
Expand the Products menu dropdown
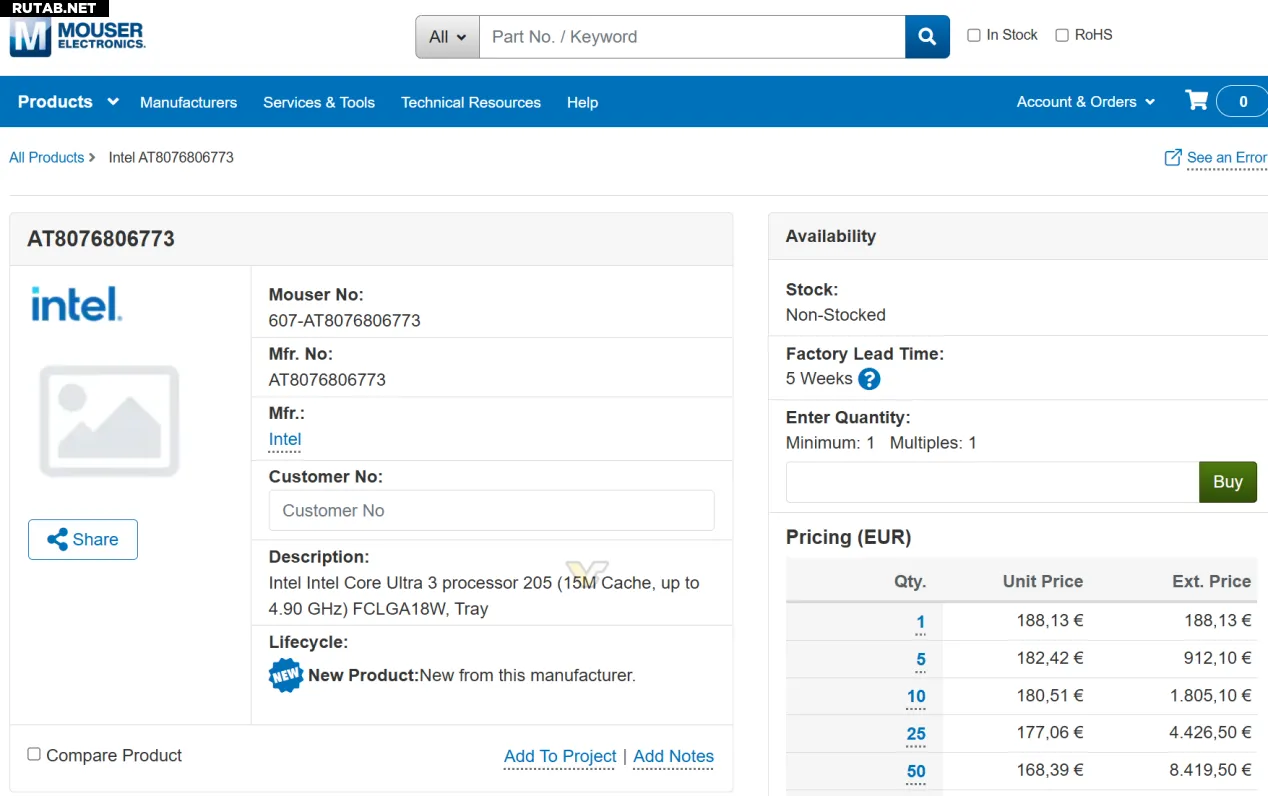point(68,102)
